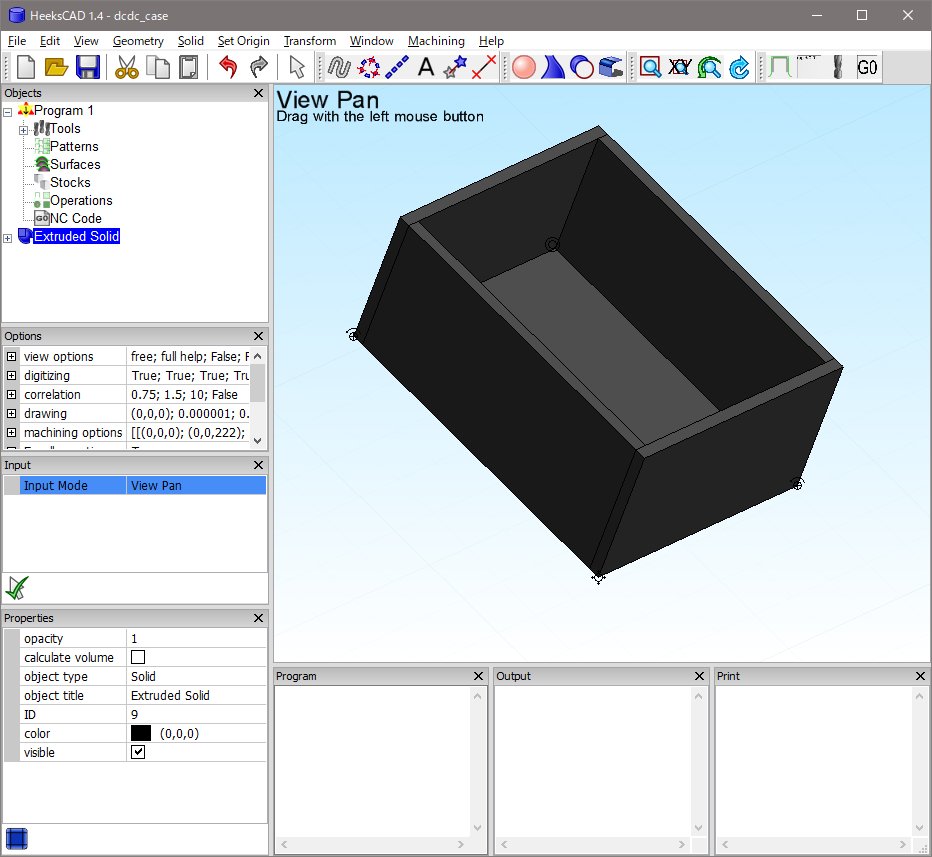The height and width of the screenshot is (857, 932).
Task: Expand the machining options row
Action: click(12, 433)
